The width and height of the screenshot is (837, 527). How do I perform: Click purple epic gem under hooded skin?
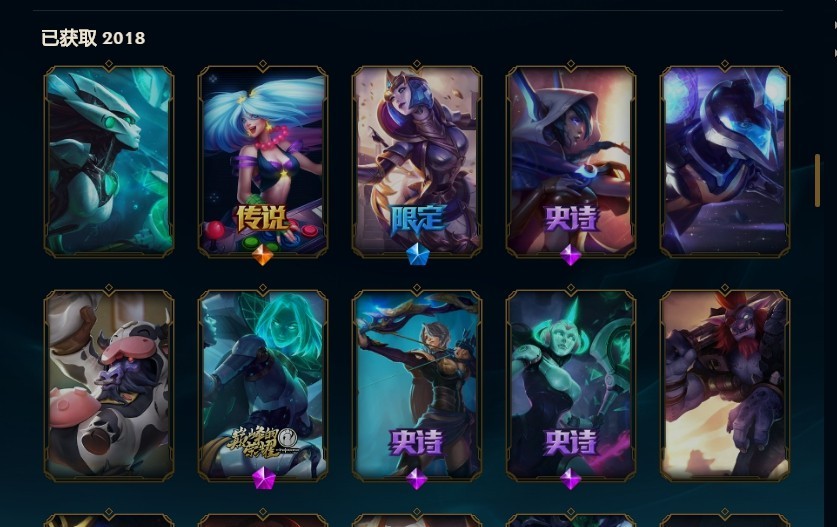(571, 255)
